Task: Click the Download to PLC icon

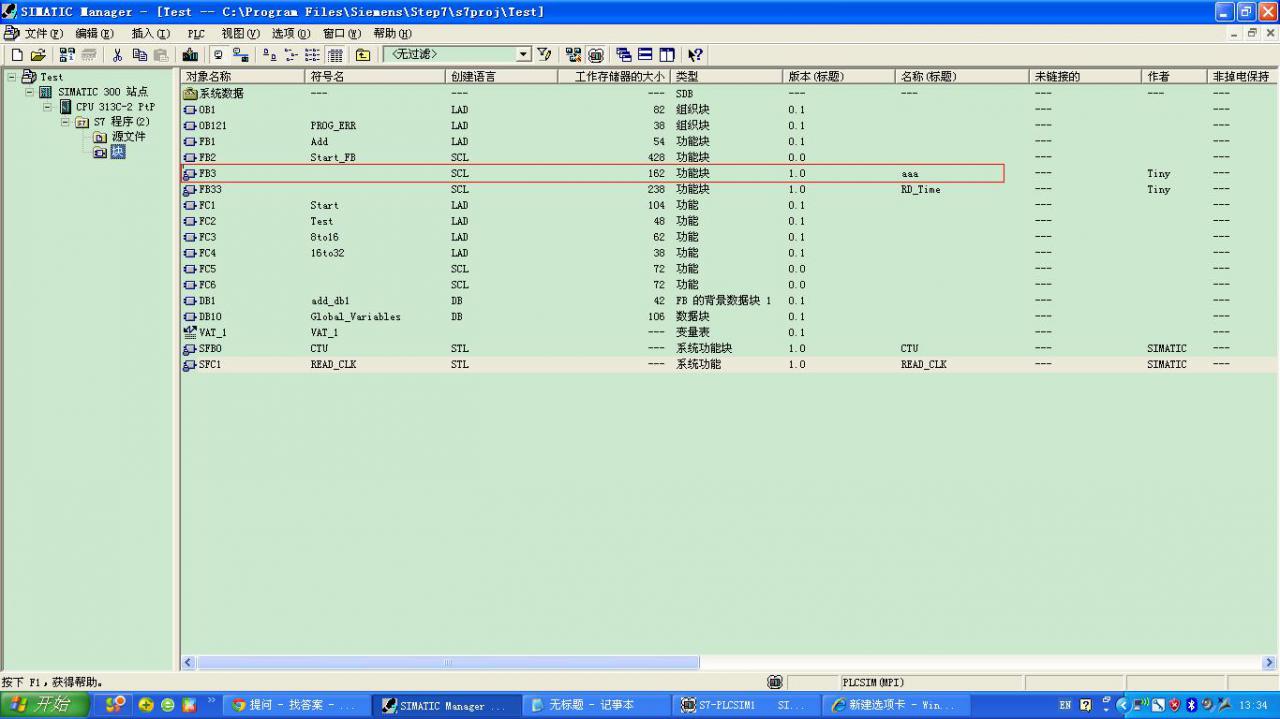Action: [190, 55]
